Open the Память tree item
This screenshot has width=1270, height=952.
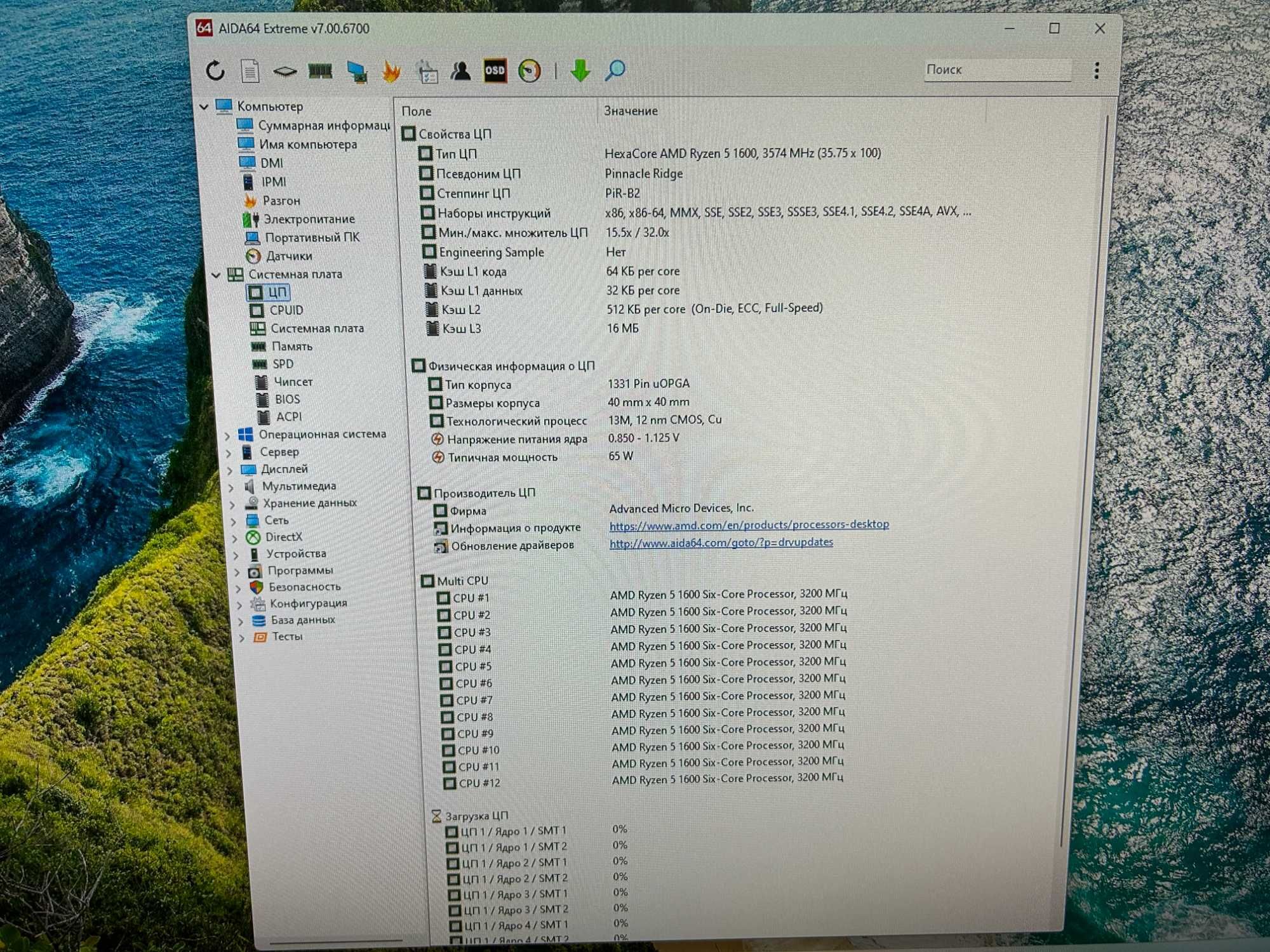[x=283, y=347]
